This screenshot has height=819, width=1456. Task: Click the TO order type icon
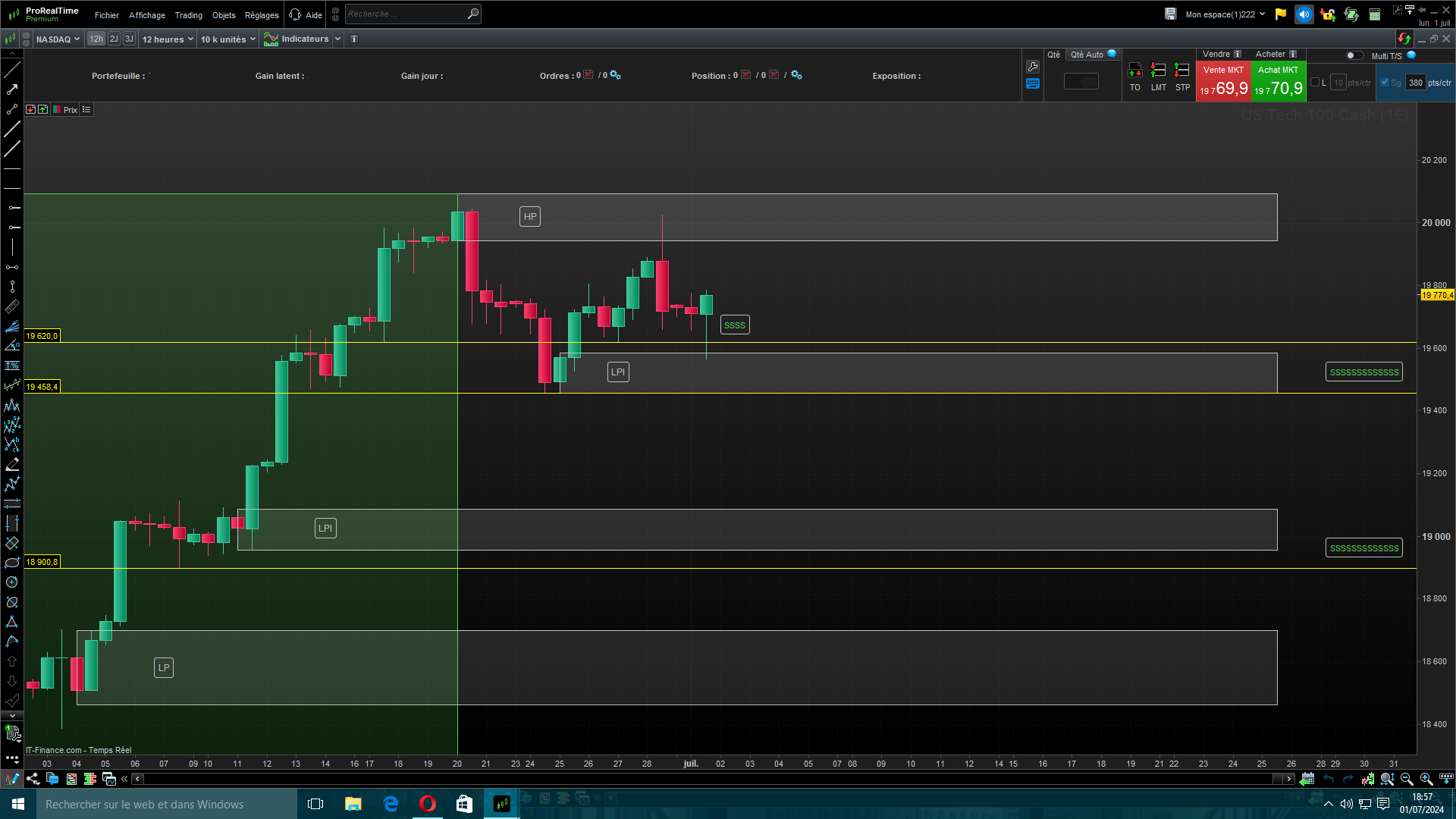pos(1134,71)
